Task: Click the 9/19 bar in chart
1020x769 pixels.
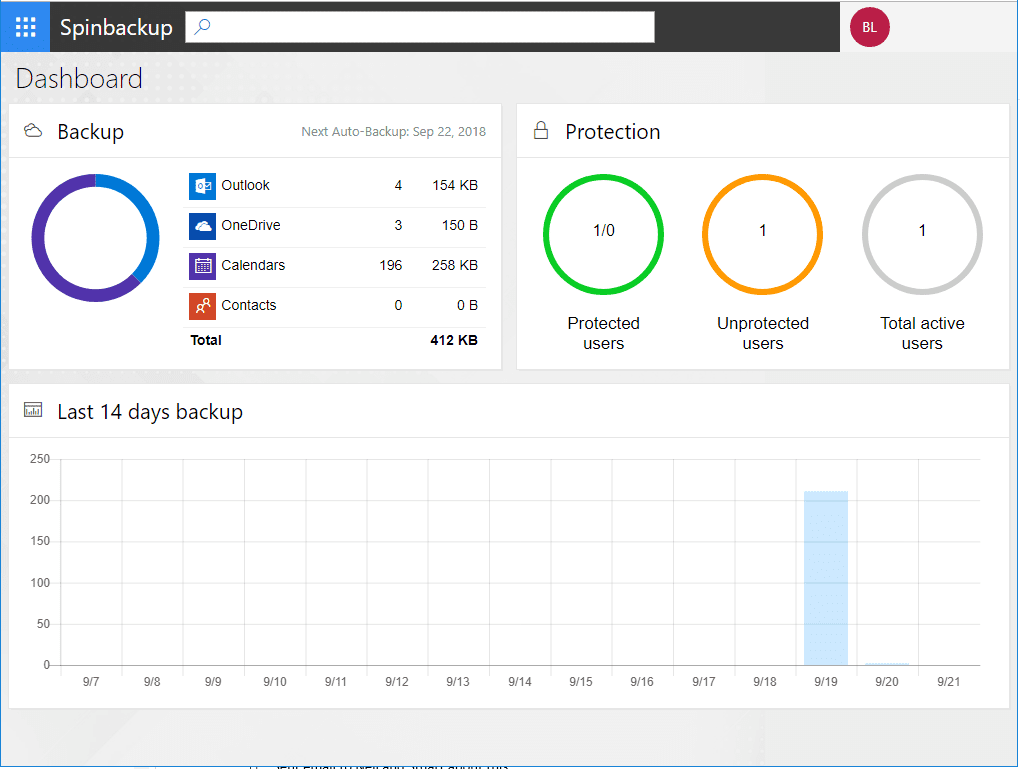Action: (x=826, y=578)
